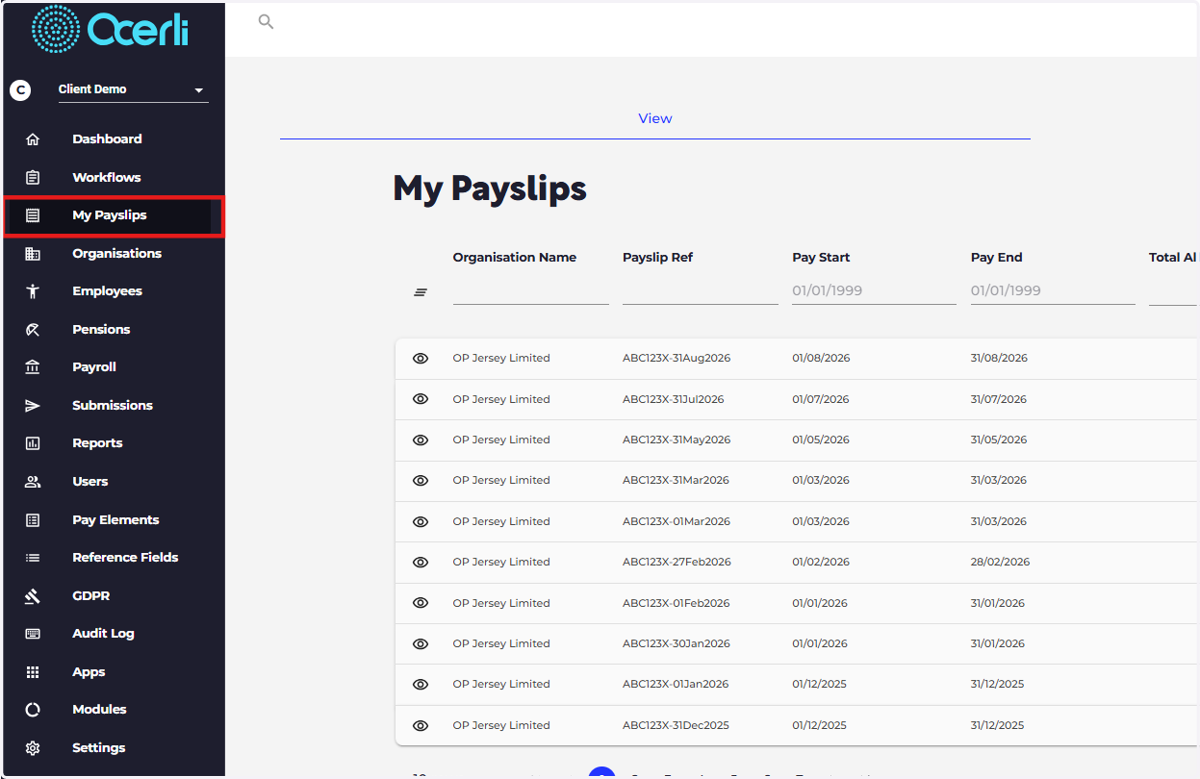This screenshot has width=1200, height=779.
Task: View payslip ABC123X-01Jan2026 via eye icon
Action: tap(421, 684)
